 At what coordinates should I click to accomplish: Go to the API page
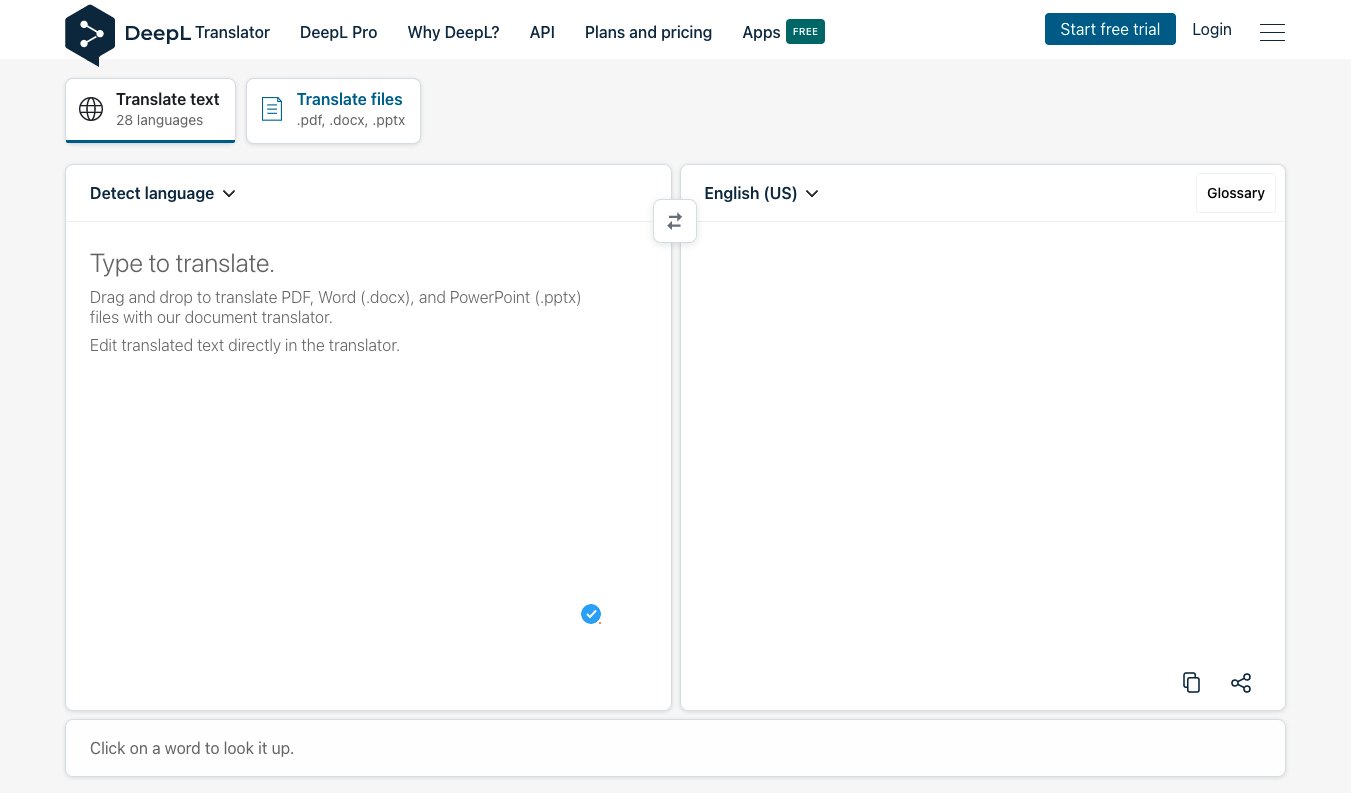click(x=542, y=32)
